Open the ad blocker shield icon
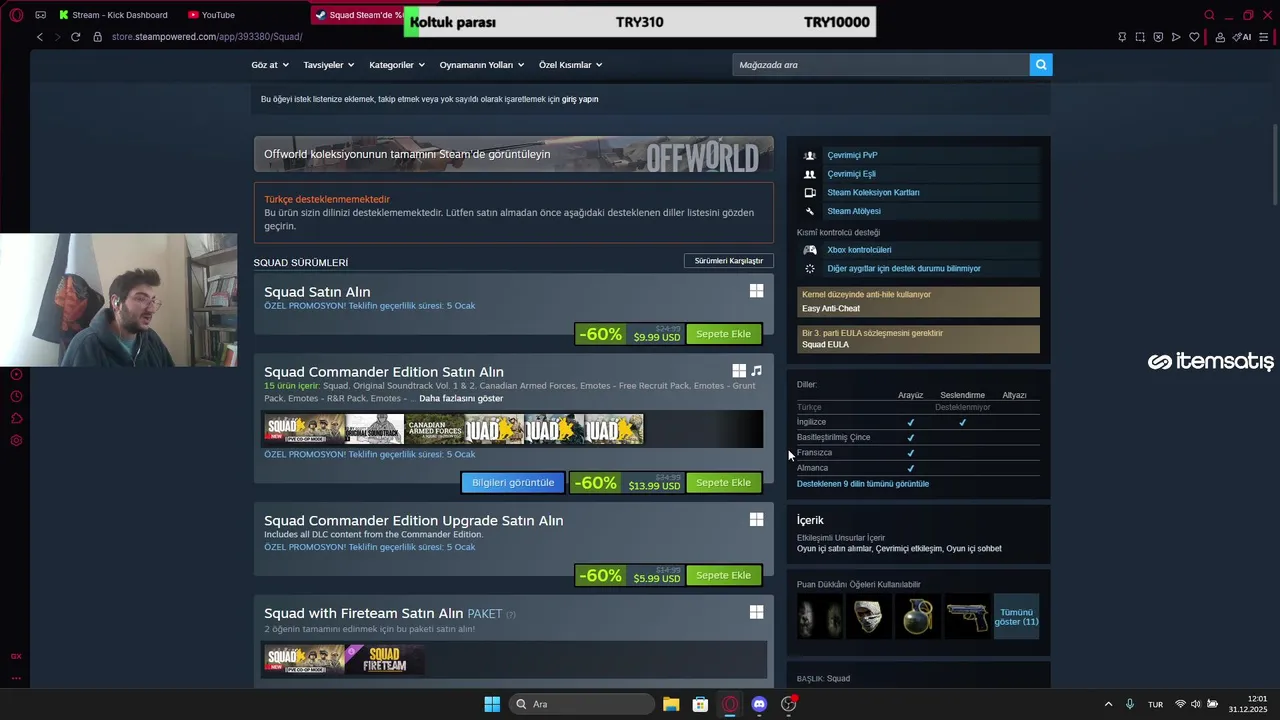The height and width of the screenshot is (720, 1280). (x=1158, y=37)
